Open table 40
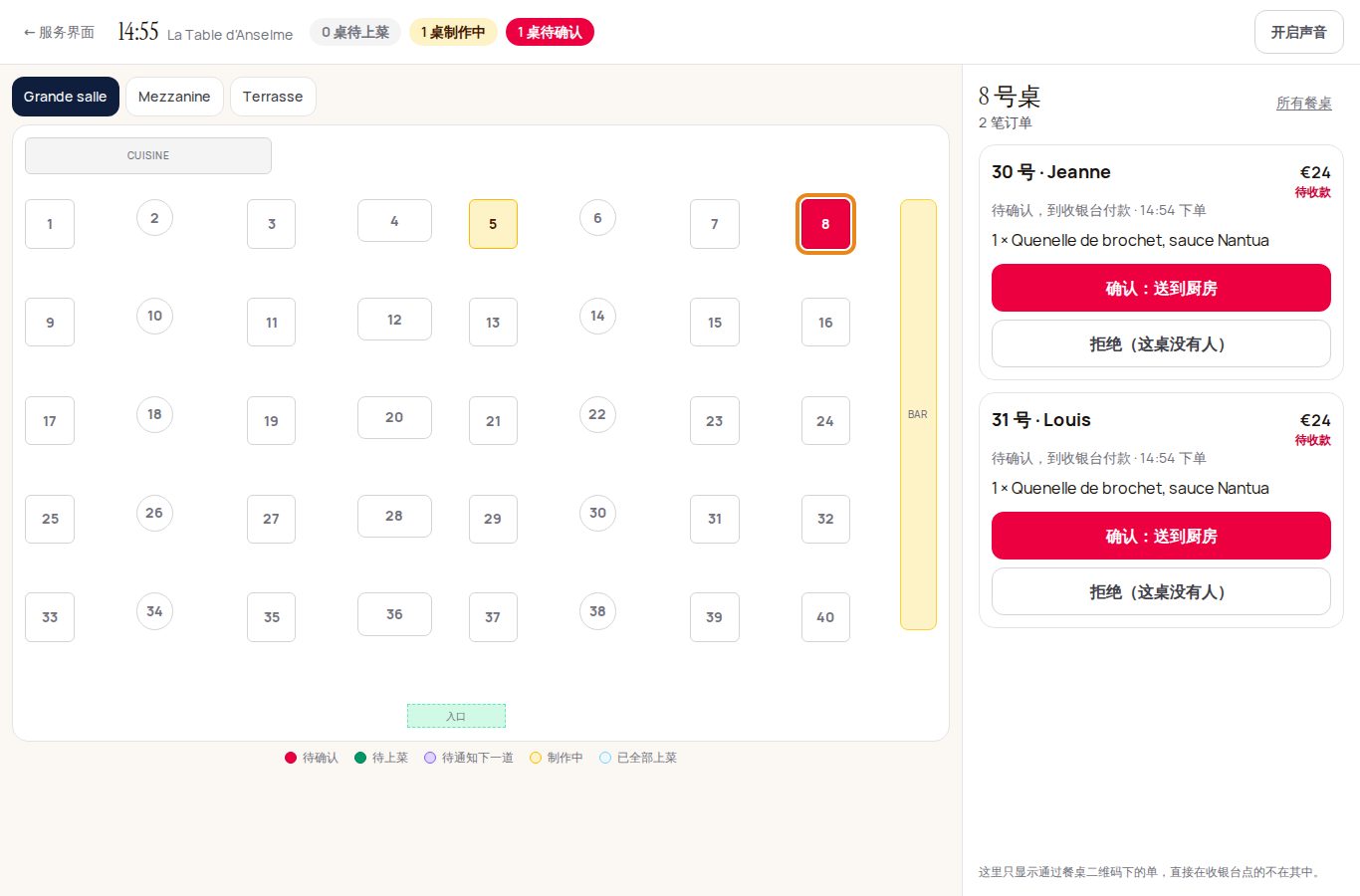Viewport: 1360px width, 896px height. click(825, 617)
